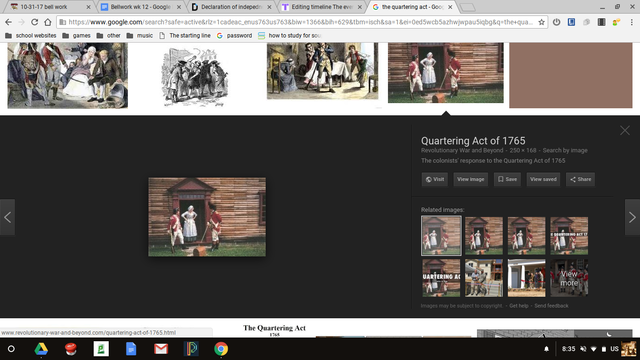Open the dark striped extension icon

click(601, 22)
